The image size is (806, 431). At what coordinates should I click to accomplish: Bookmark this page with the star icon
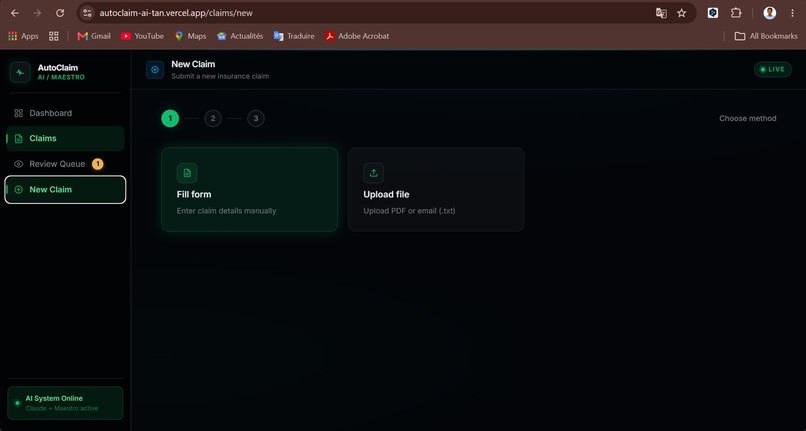[x=682, y=13]
